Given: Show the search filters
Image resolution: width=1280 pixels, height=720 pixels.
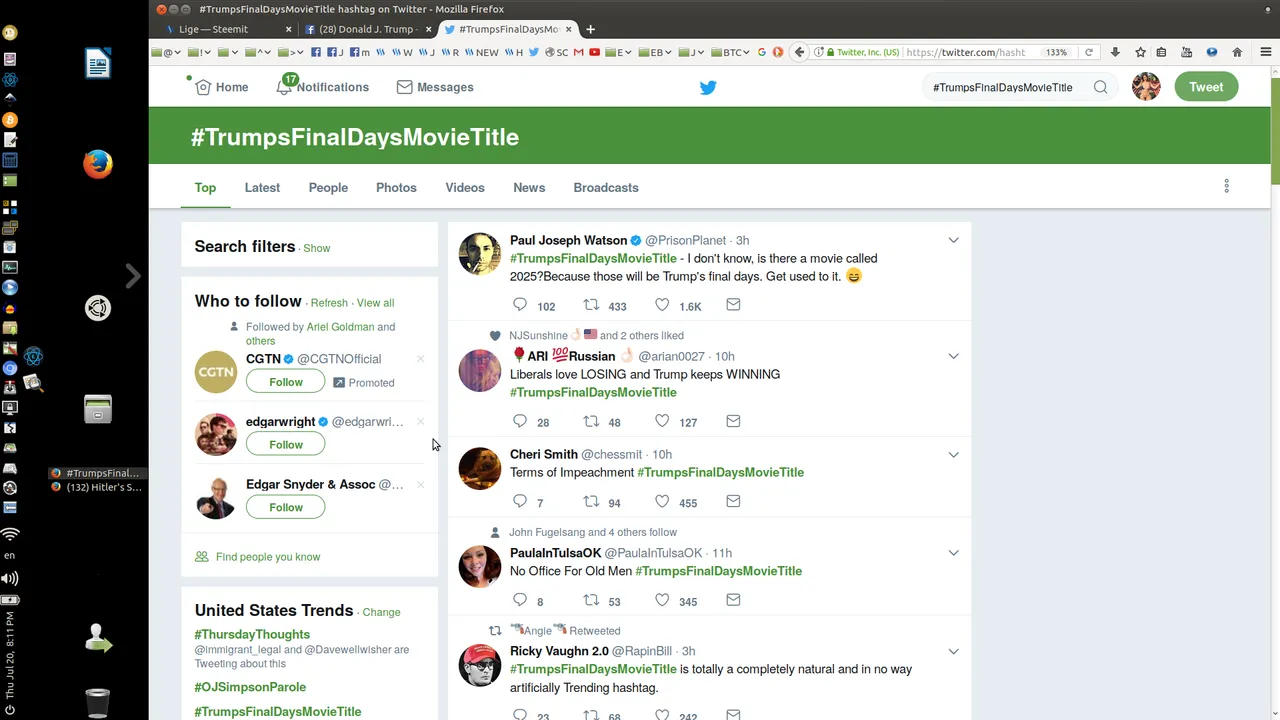Looking at the screenshot, I should pos(317,248).
